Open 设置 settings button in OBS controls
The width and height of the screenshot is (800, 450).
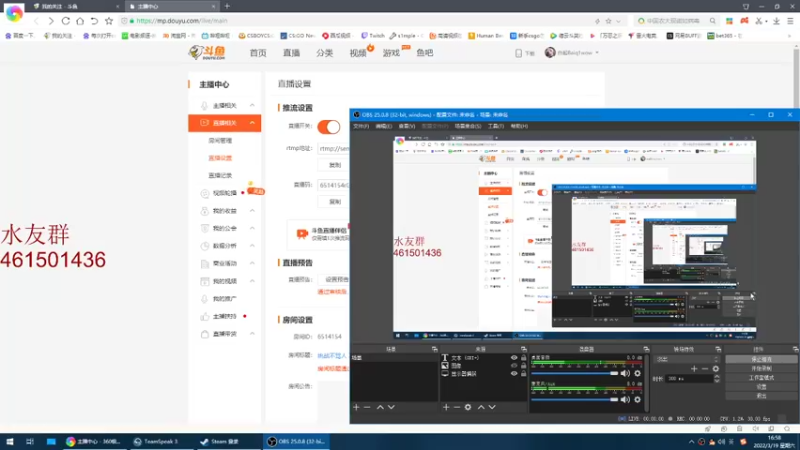click(761, 387)
